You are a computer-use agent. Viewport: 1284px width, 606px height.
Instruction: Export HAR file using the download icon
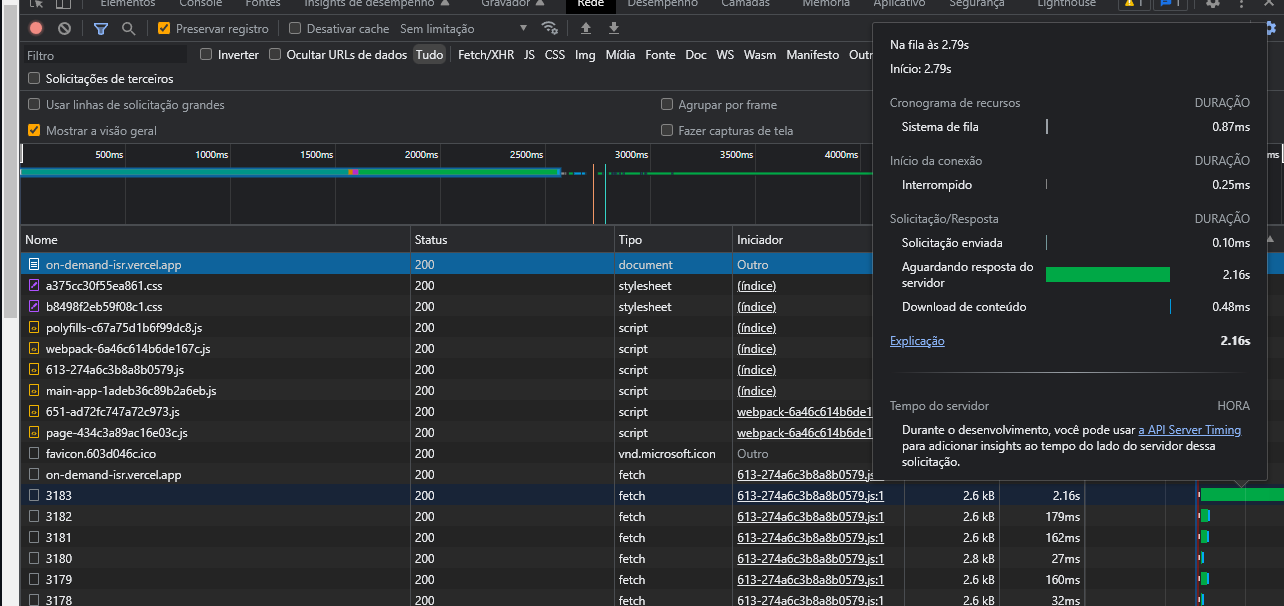pos(612,28)
